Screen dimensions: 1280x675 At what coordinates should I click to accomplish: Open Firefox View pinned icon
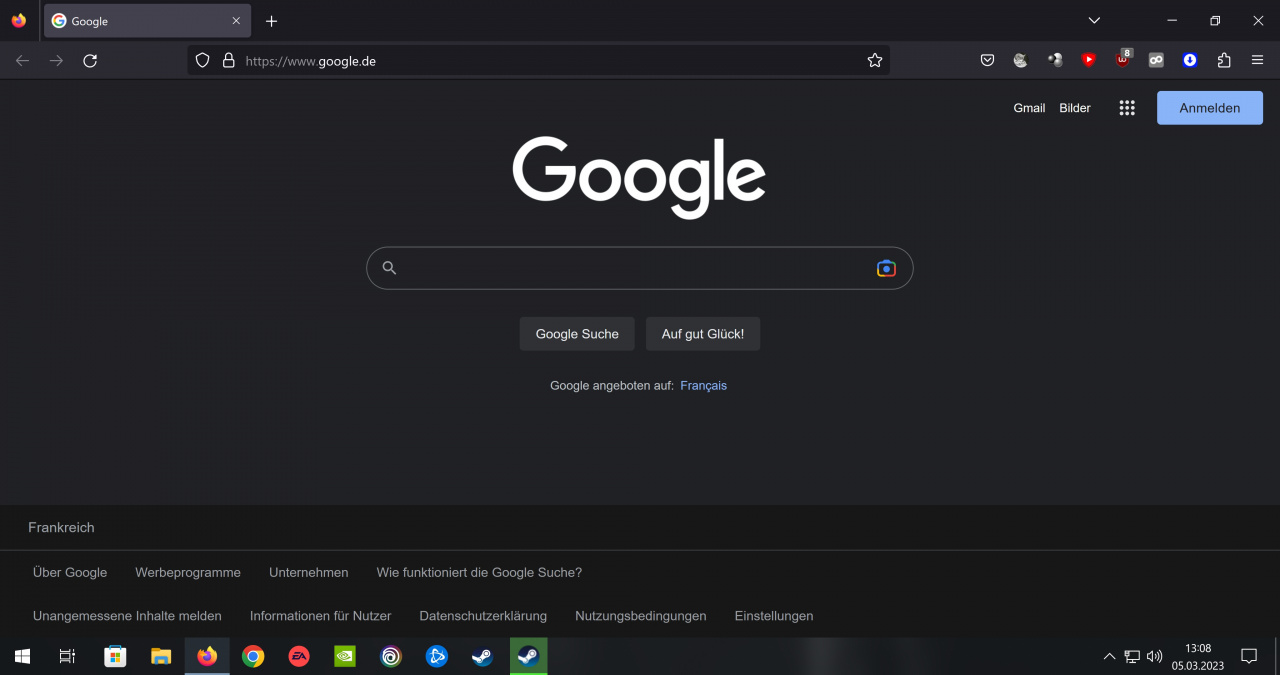click(x=19, y=21)
